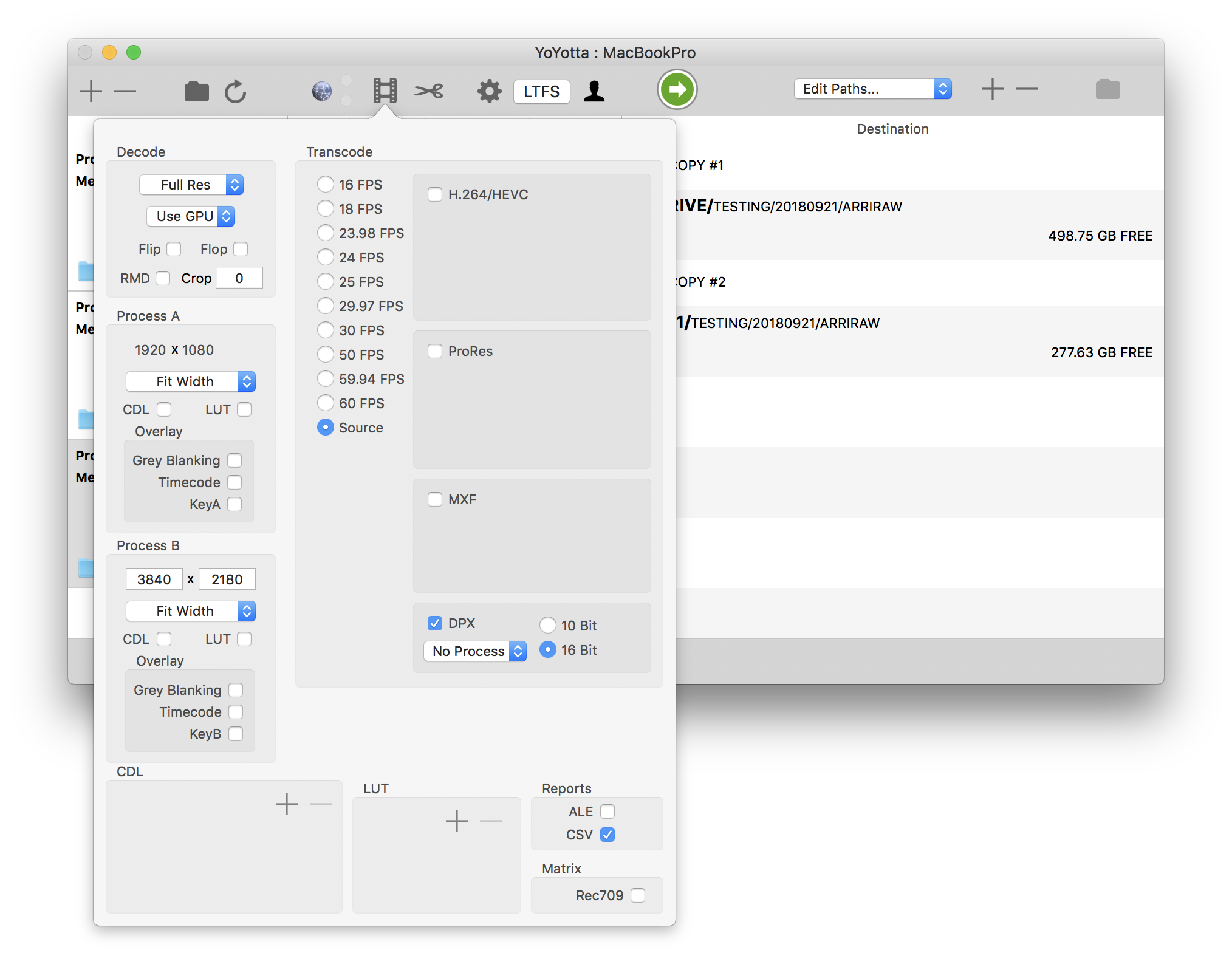Enable MXF transcode
Viewport: 1232px width, 967px height.
435,499
